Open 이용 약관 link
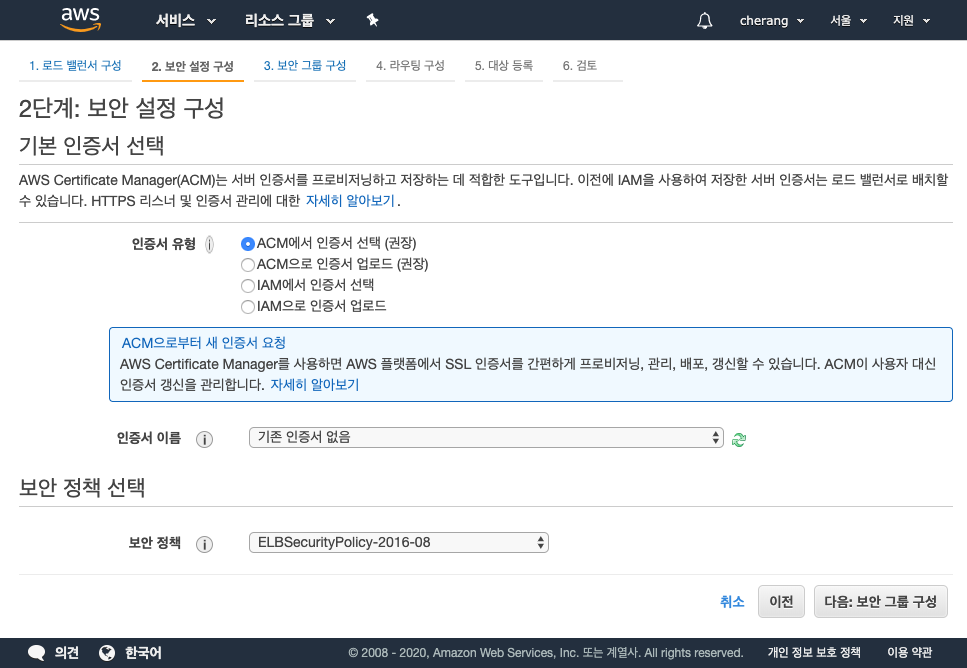This screenshot has height=668, width=967. [x=910, y=653]
